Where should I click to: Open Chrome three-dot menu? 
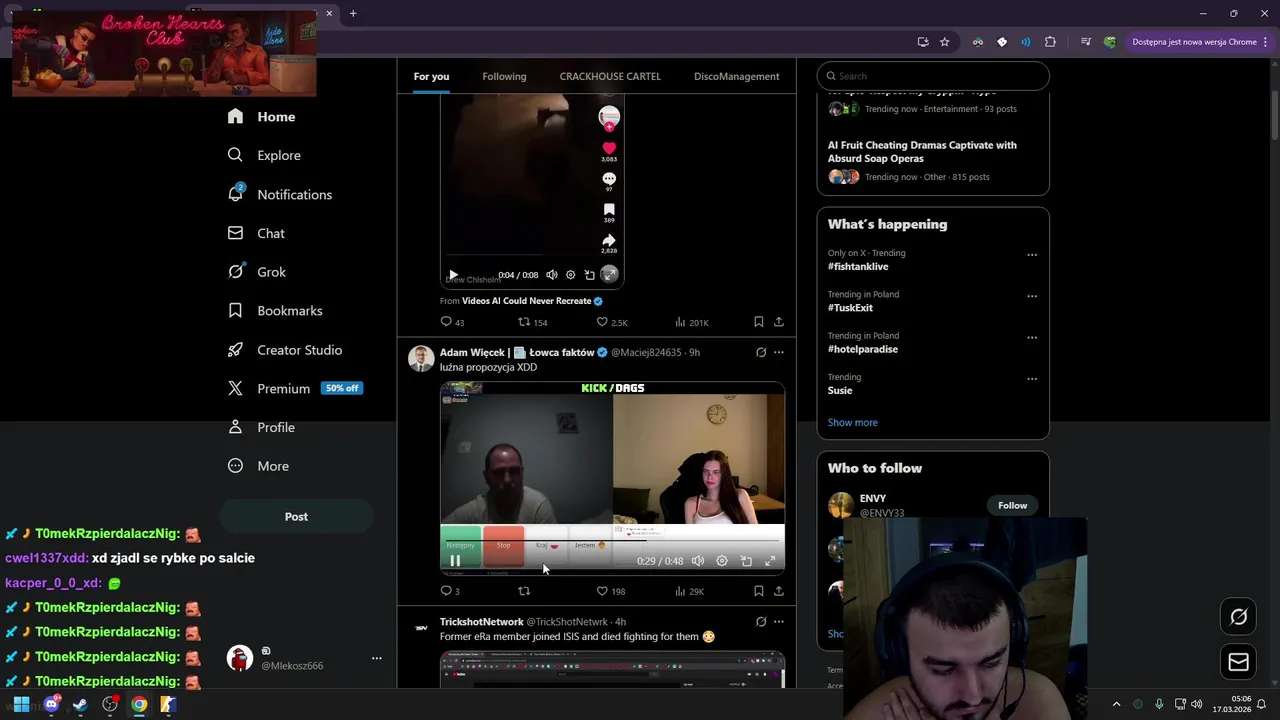click(x=1265, y=42)
